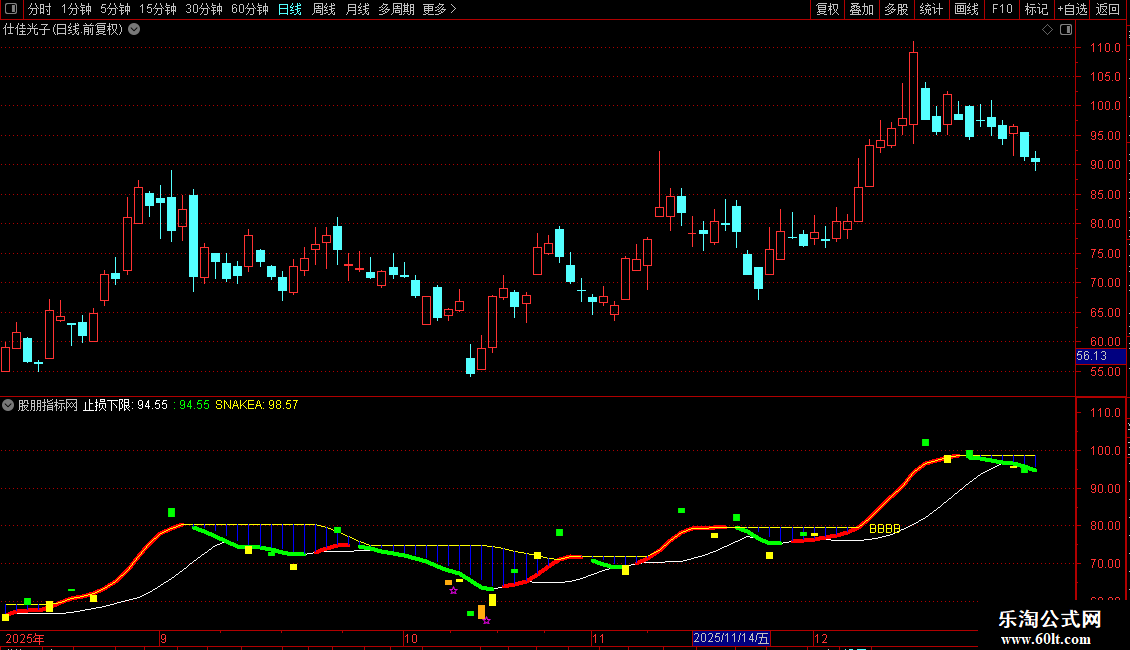The height and width of the screenshot is (650, 1130).
Task: Click the 110.0 label on main price axis
Action: (x=1105, y=48)
